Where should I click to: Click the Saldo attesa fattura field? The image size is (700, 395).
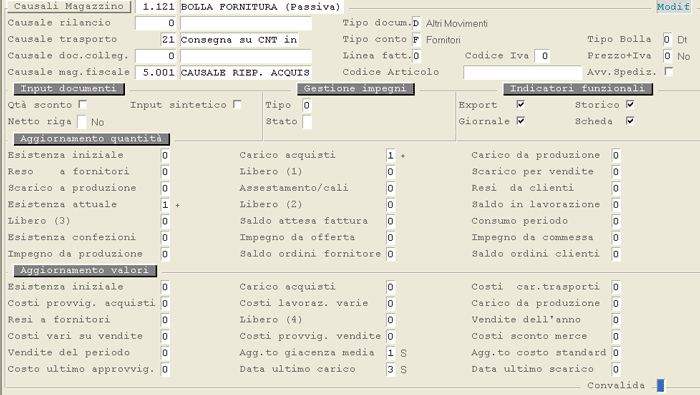coord(391,221)
